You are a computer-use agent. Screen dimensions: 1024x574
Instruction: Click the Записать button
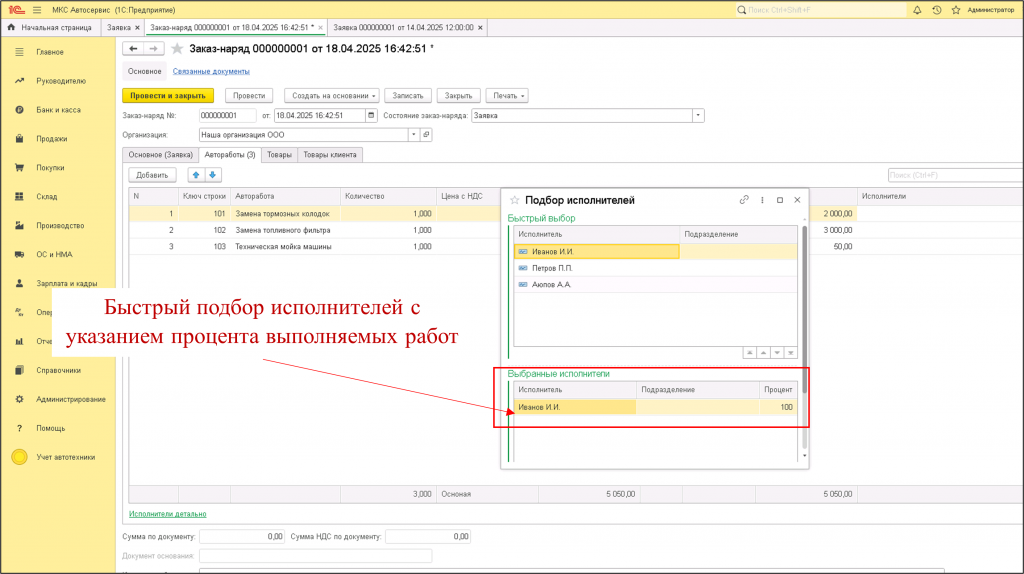pyautogui.click(x=408, y=95)
